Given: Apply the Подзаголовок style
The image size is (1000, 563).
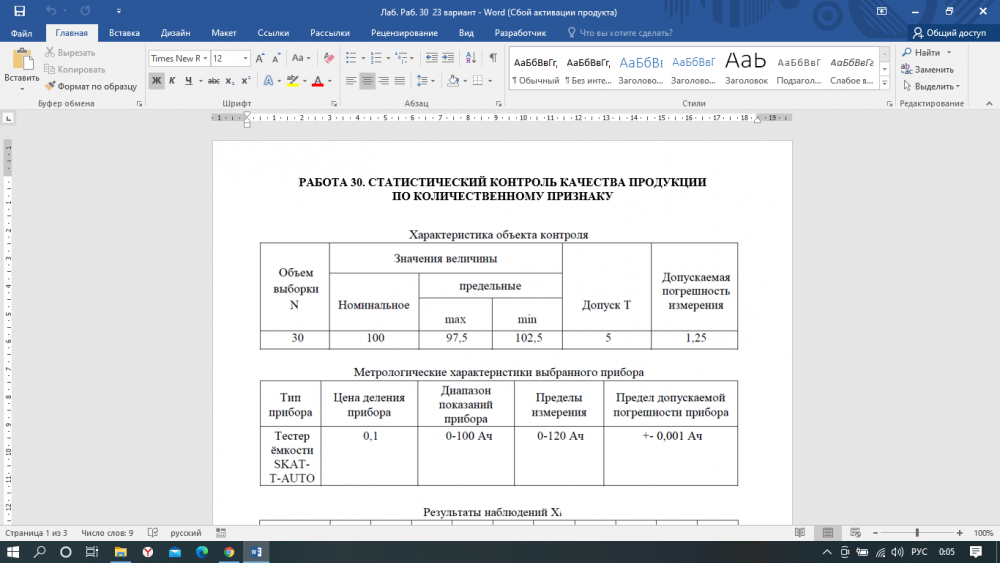Looking at the screenshot, I should 798,69.
